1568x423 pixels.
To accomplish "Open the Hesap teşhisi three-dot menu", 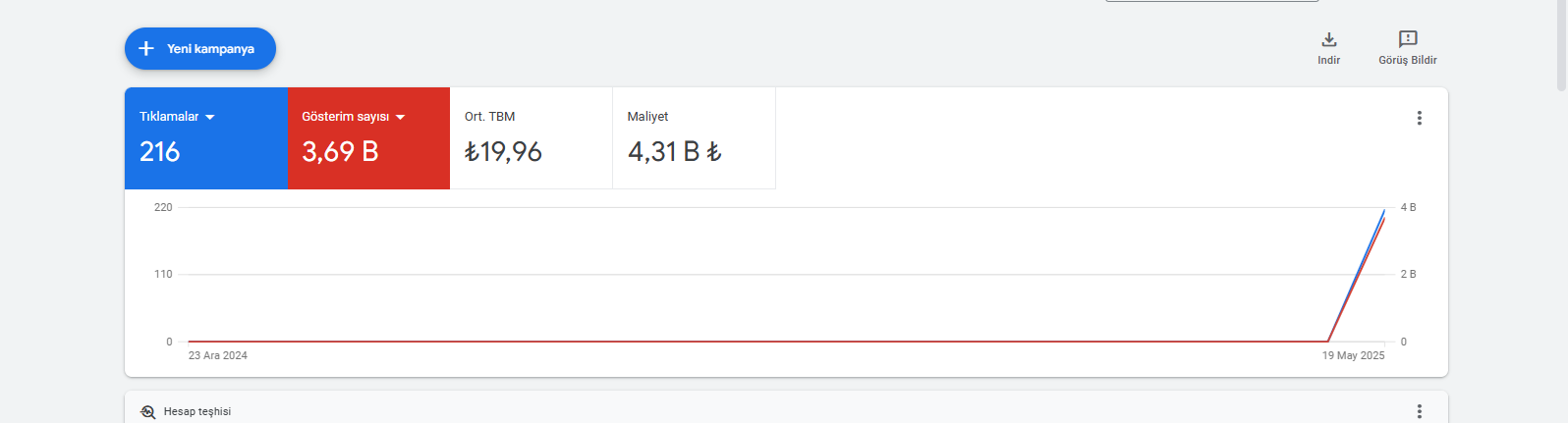I will [1419, 411].
